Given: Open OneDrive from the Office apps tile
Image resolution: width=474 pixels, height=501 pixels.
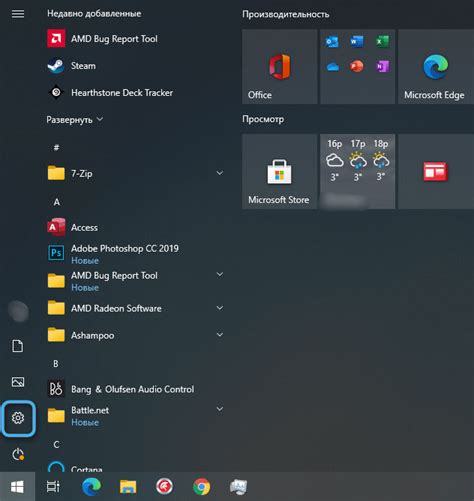Looking at the screenshot, I should [333, 67].
